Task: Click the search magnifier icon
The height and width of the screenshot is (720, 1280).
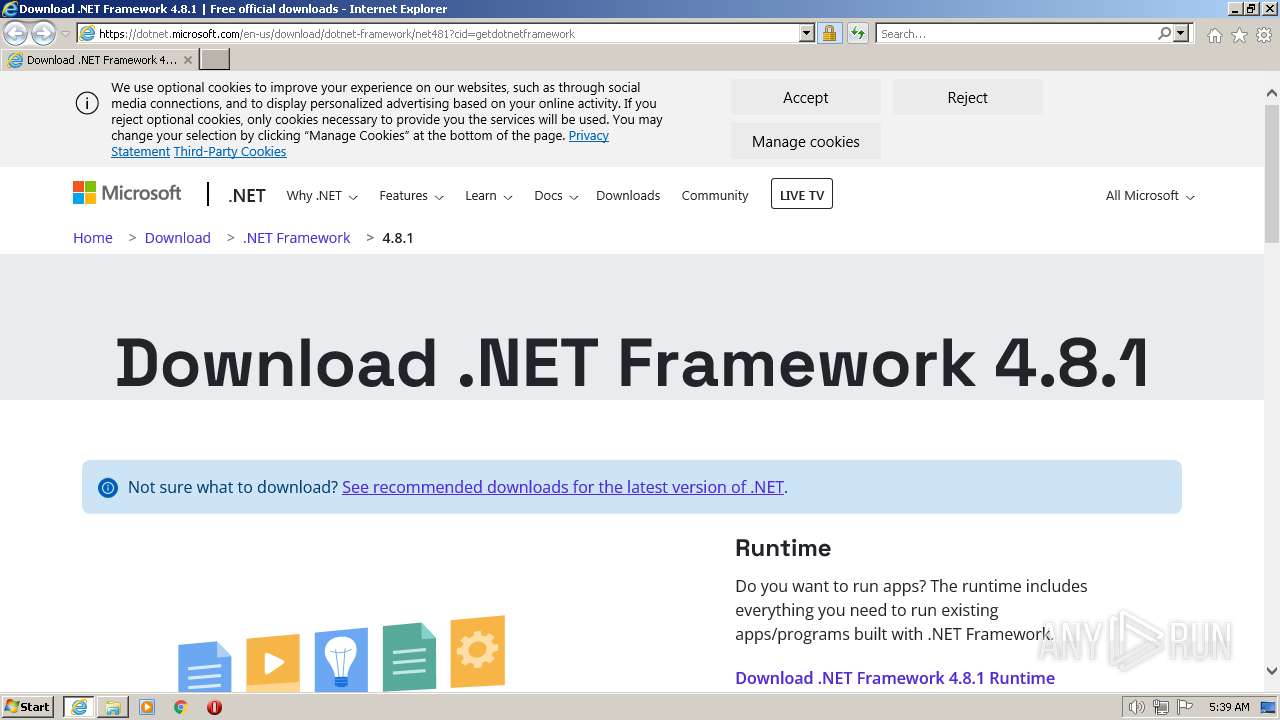Action: [1164, 34]
